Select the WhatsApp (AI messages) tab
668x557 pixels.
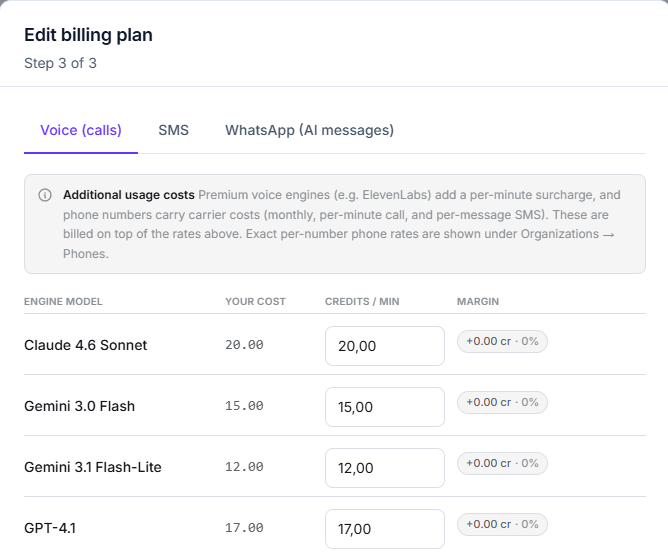(309, 130)
